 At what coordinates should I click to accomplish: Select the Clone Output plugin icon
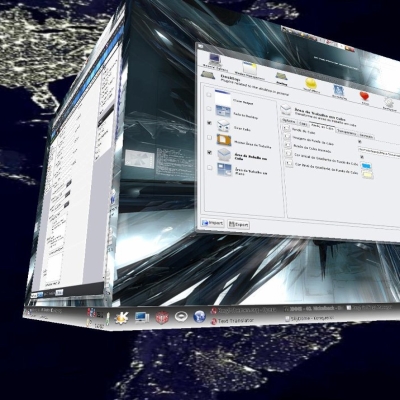pos(223,97)
